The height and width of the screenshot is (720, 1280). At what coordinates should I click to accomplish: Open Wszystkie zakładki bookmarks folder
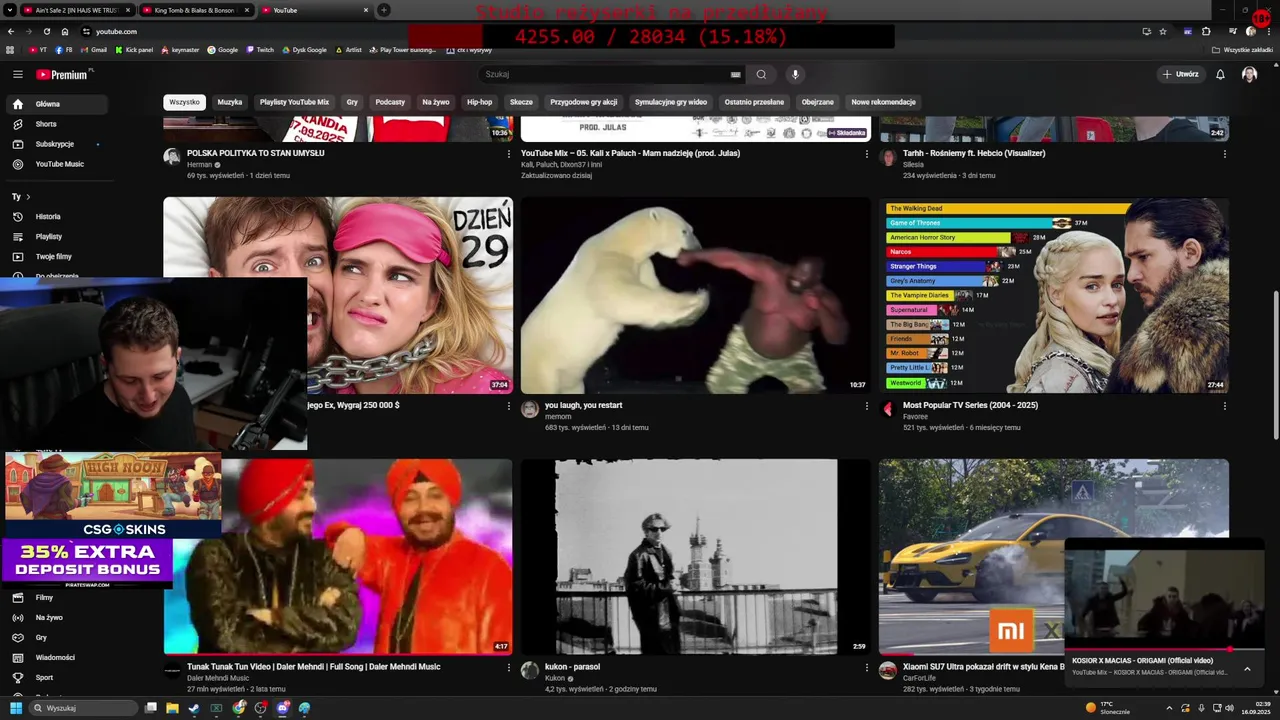point(1243,49)
